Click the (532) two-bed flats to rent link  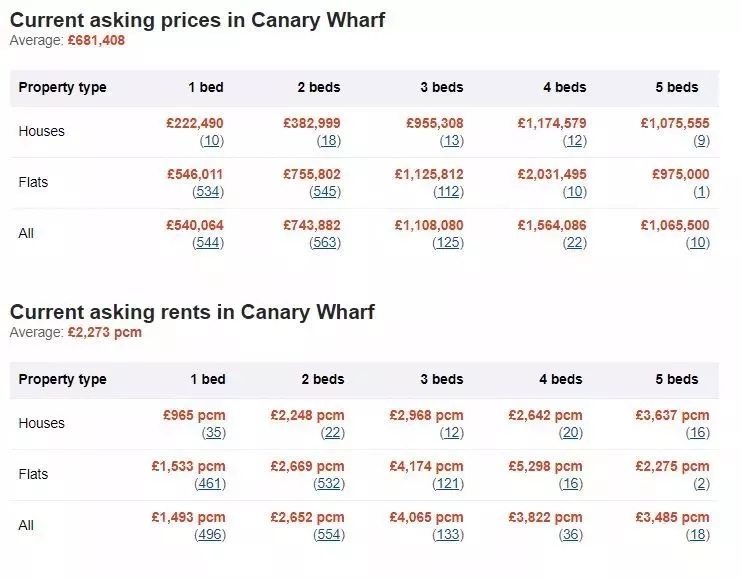click(329, 484)
